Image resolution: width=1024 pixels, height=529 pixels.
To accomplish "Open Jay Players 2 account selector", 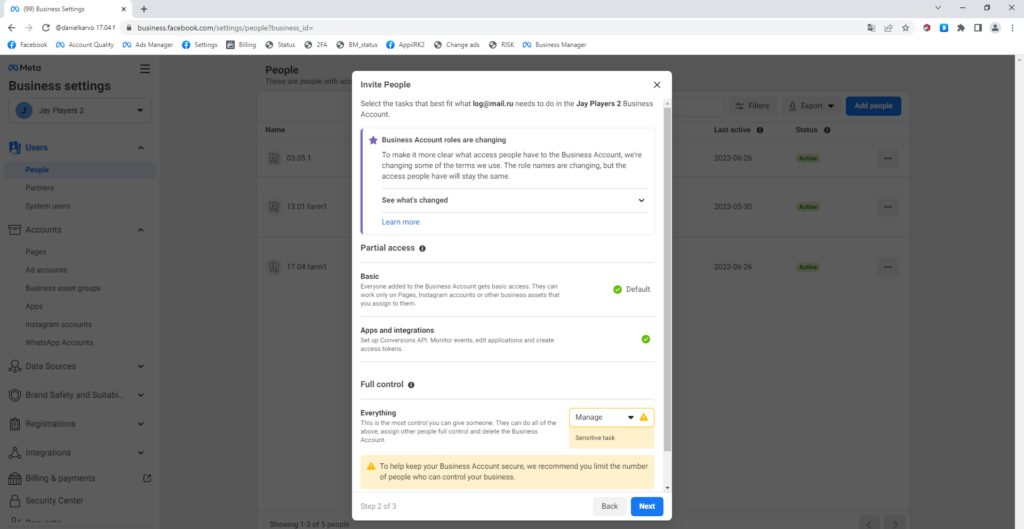I will point(80,110).
